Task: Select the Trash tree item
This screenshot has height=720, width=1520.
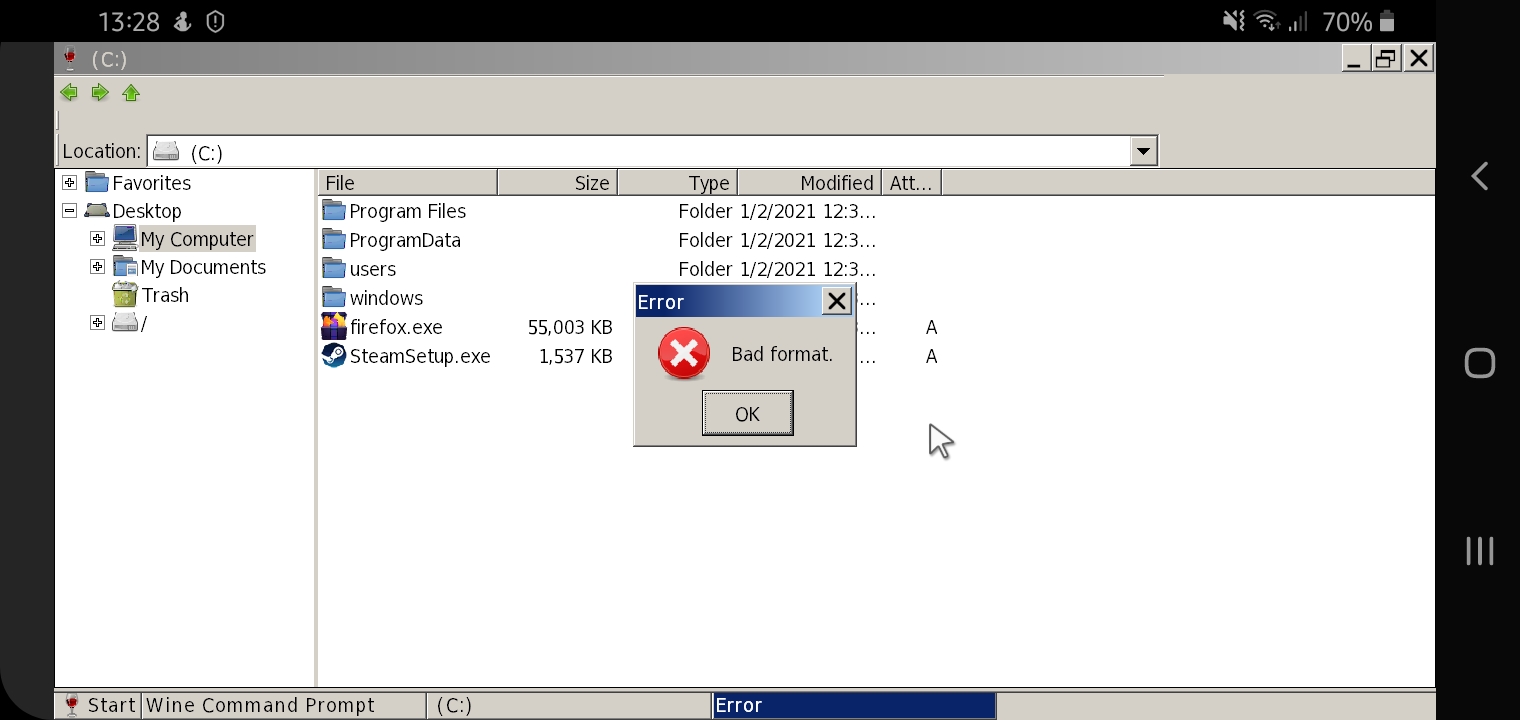Action: [x=165, y=295]
